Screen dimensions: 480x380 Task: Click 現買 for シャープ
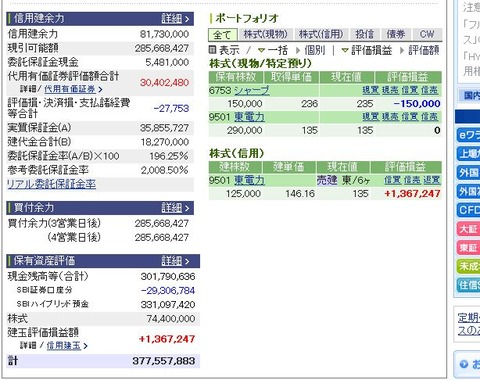click(371, 90)
